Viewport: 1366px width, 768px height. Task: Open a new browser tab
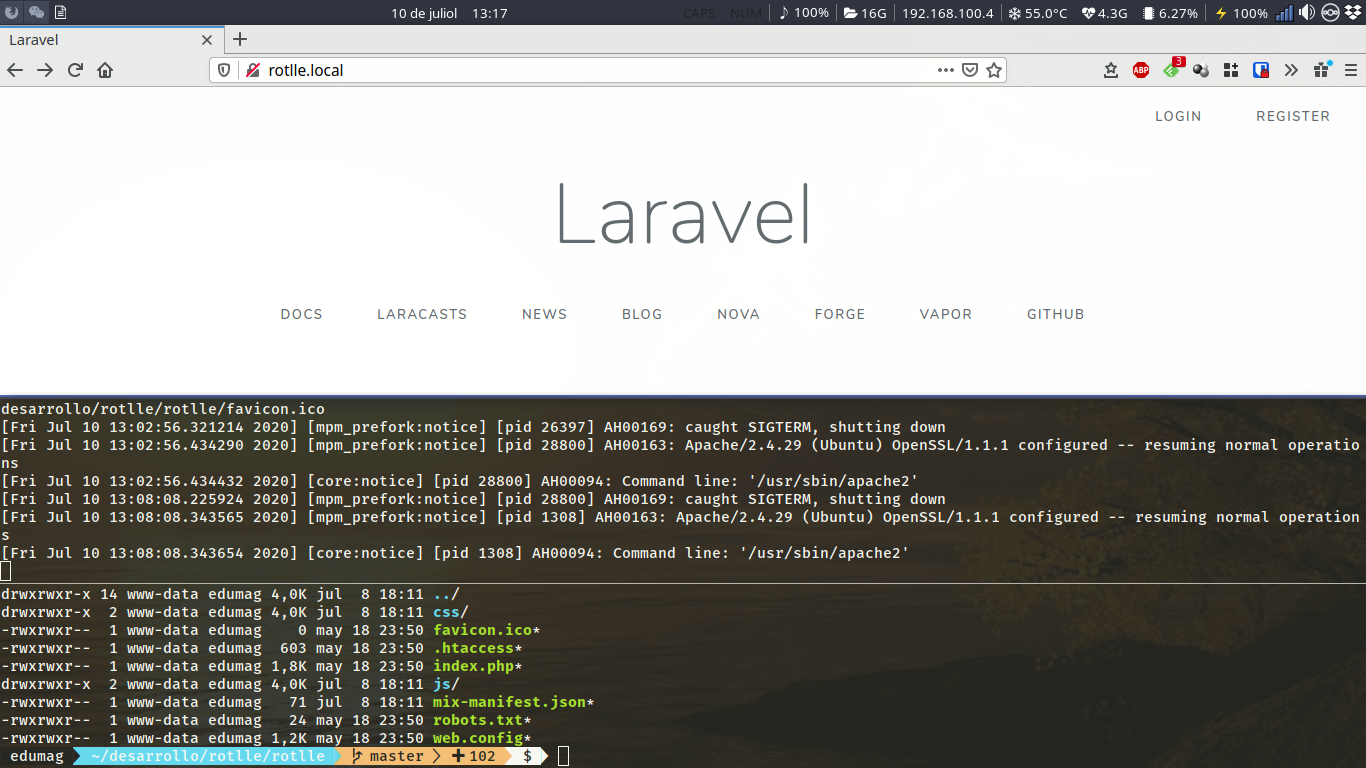click(240, 40)
